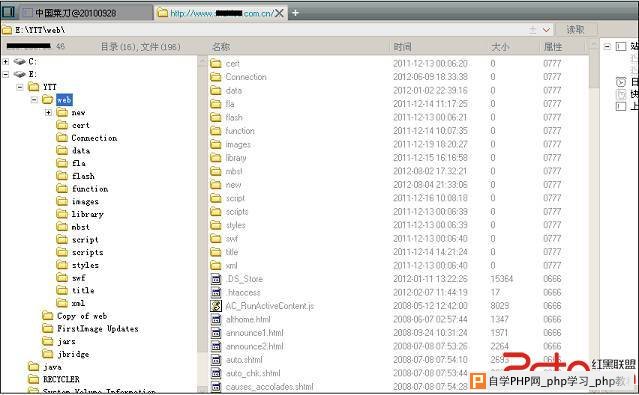Click the library folder icon in tree
This screenshot has height=395, width=639.
(x=62, y=214)
